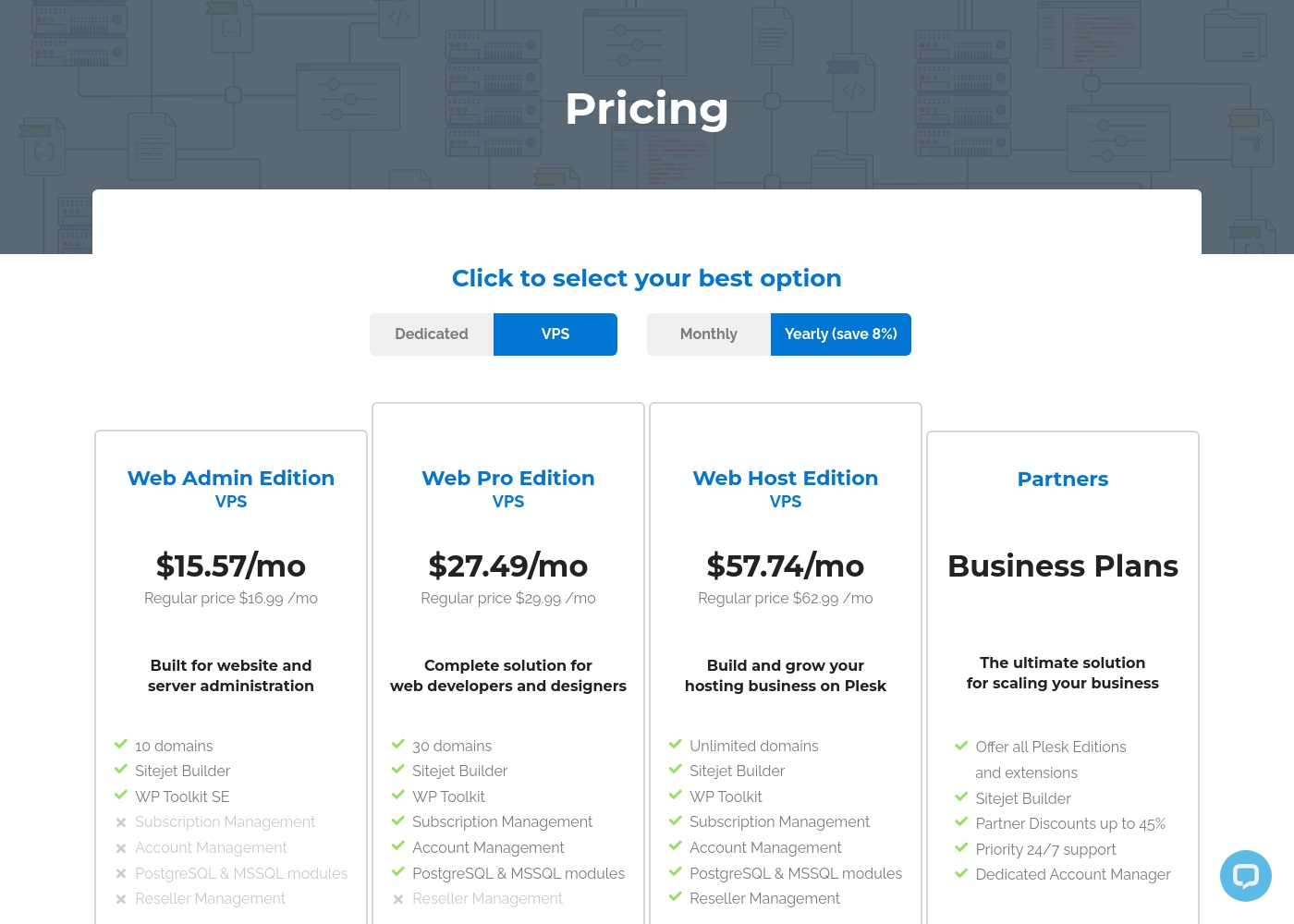The height and width of the screenshot is (924, 1294).
Task: Click the checkmark beside Web Host WP Toolkit
Action: pos(676,795)
